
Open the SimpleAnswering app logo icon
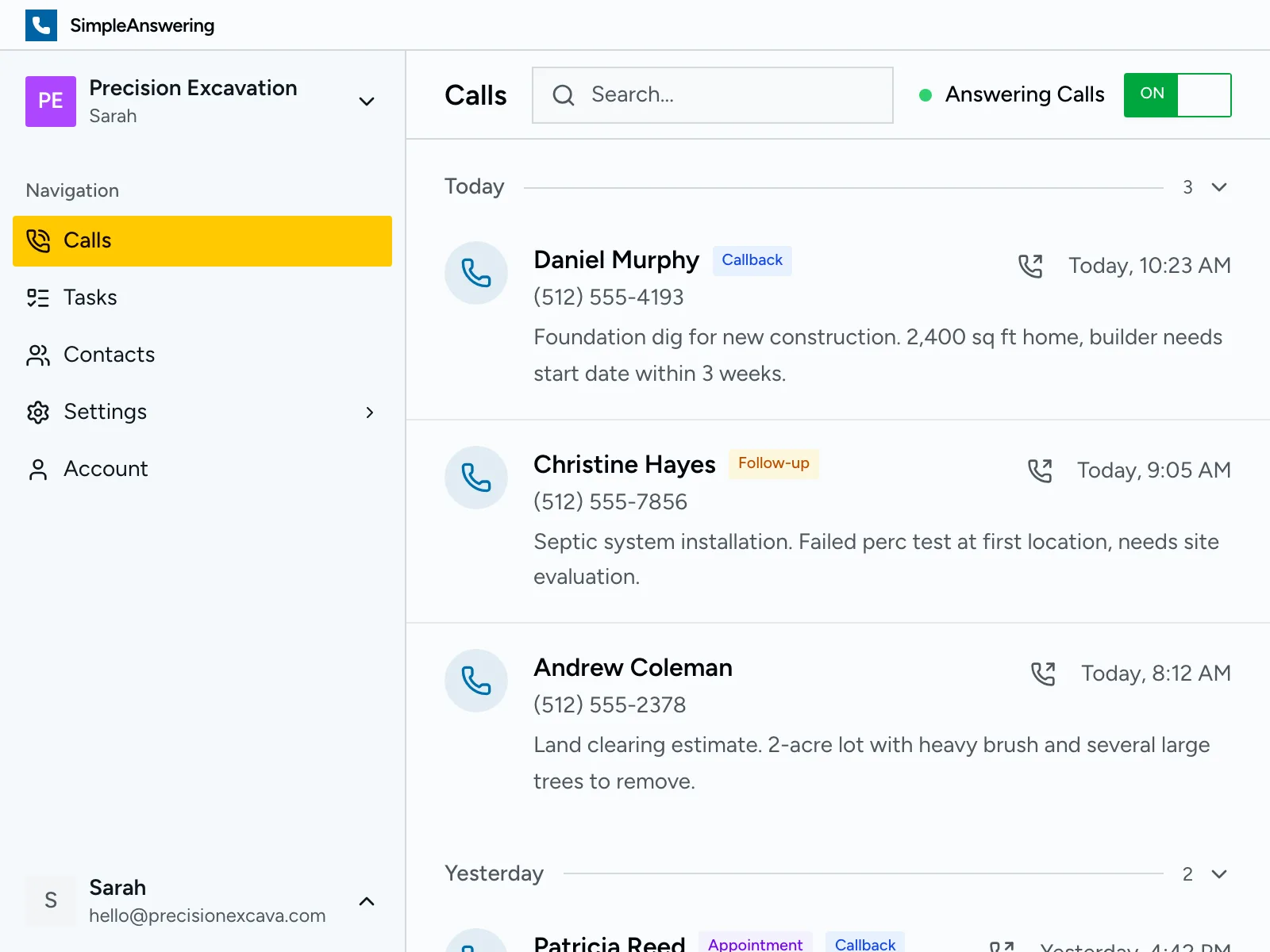[x=41, y=25]
